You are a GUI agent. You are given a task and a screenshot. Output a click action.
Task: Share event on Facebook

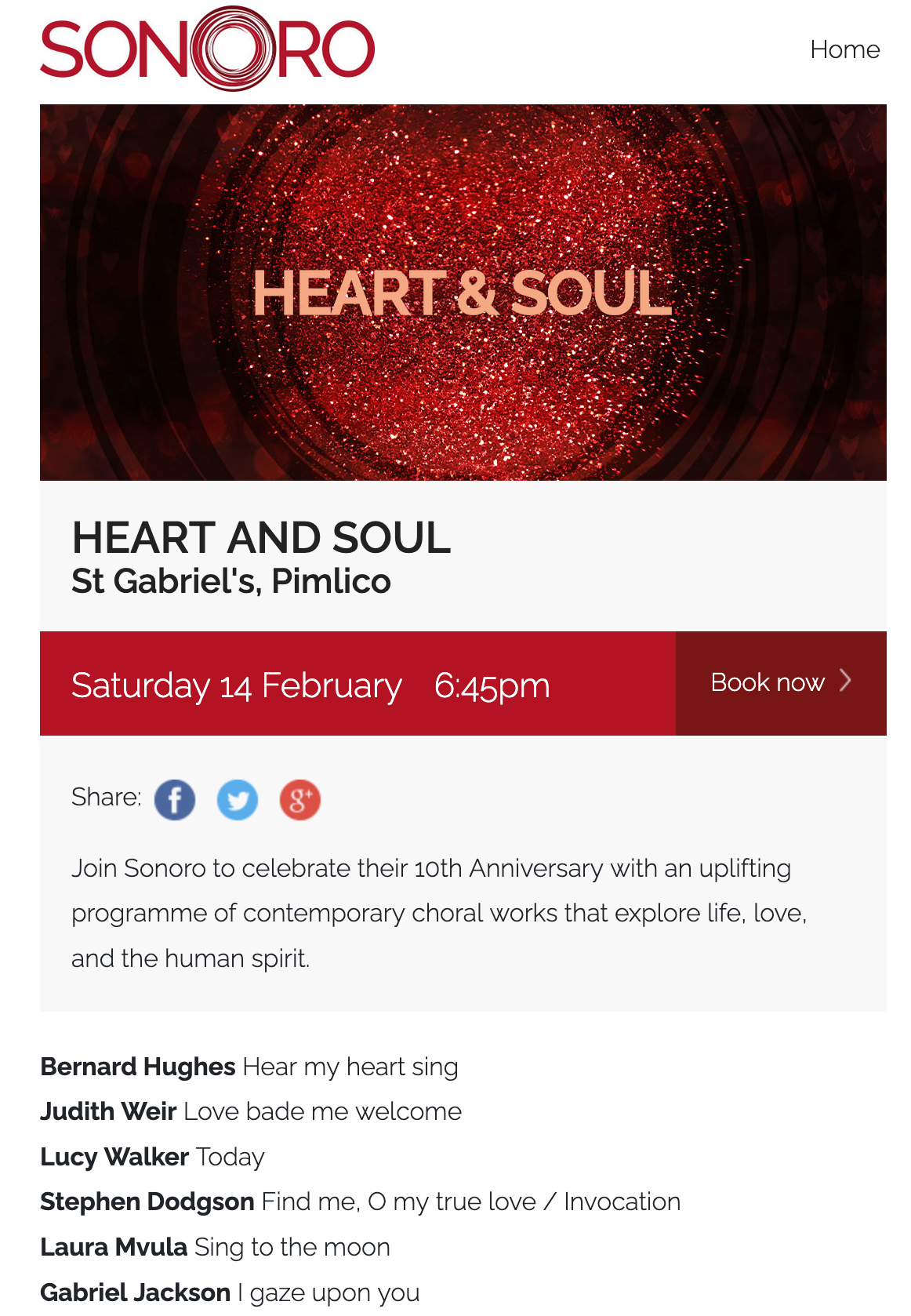point(175,800)
